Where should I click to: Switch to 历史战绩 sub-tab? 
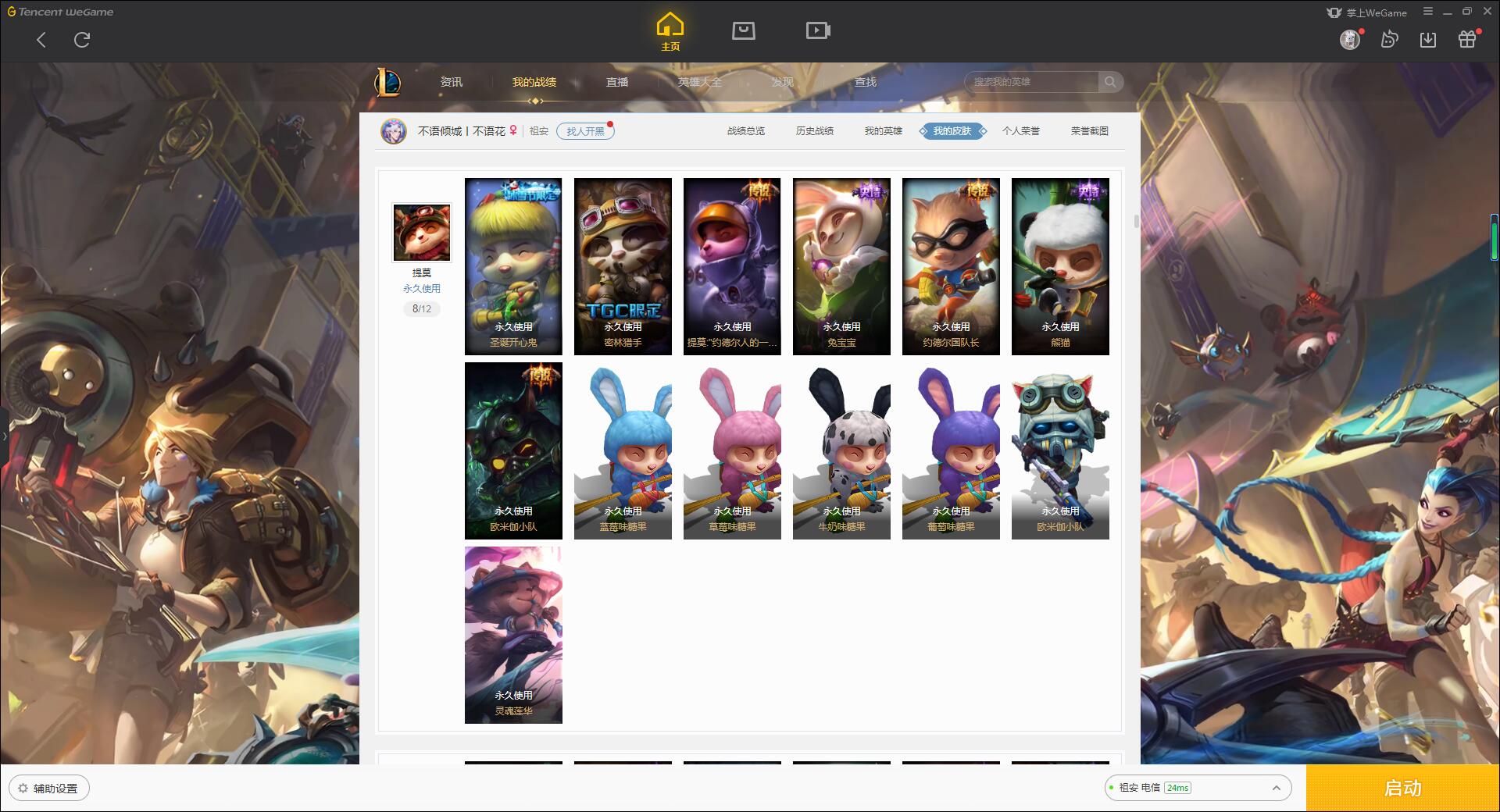pos(815,131)
